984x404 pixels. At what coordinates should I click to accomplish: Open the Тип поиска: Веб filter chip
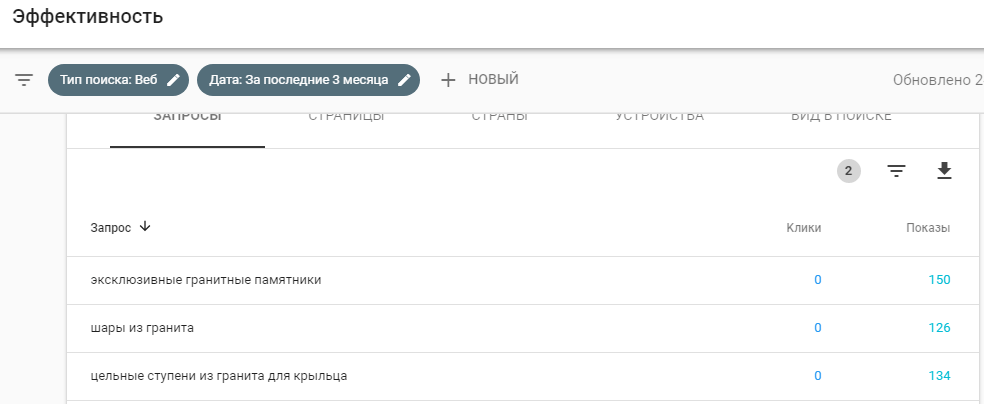click(x=108, y=80)
